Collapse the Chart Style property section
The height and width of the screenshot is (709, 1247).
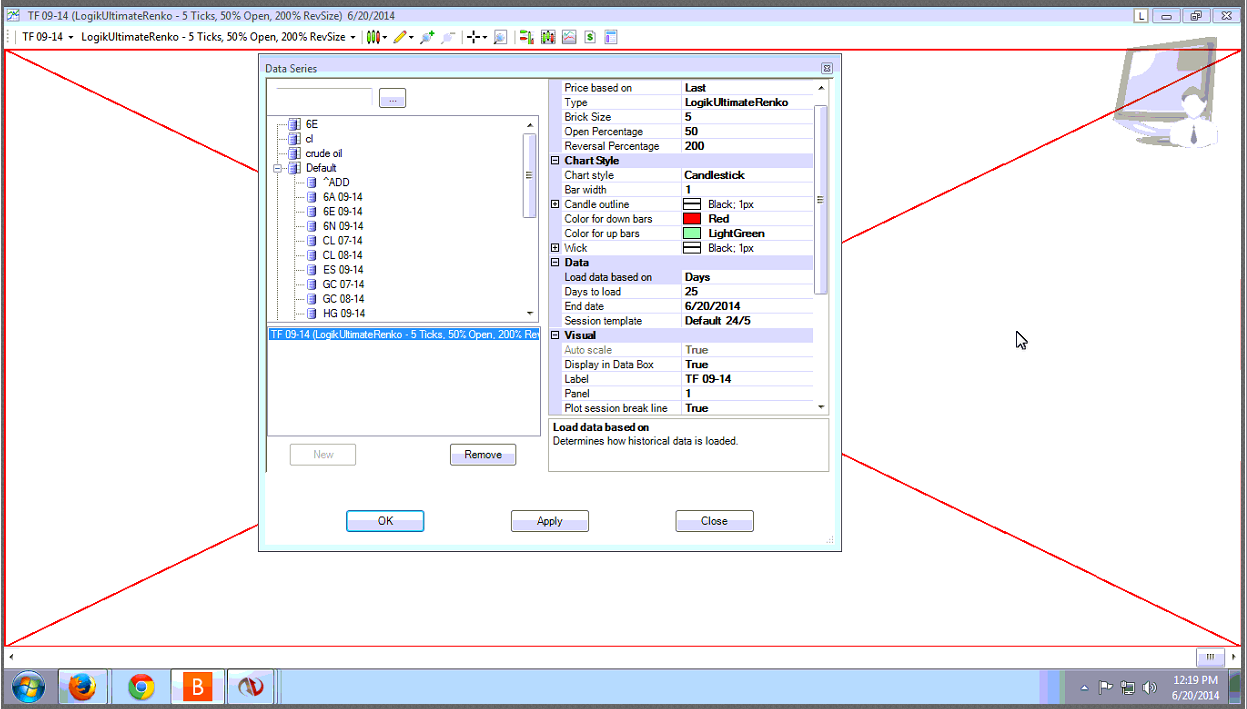(556, 160)
